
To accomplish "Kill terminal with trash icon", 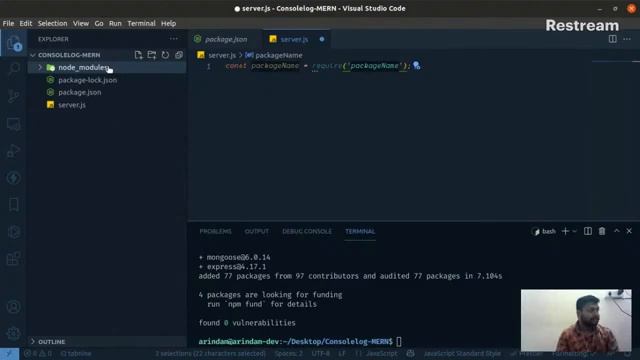I will click(602, 231).
